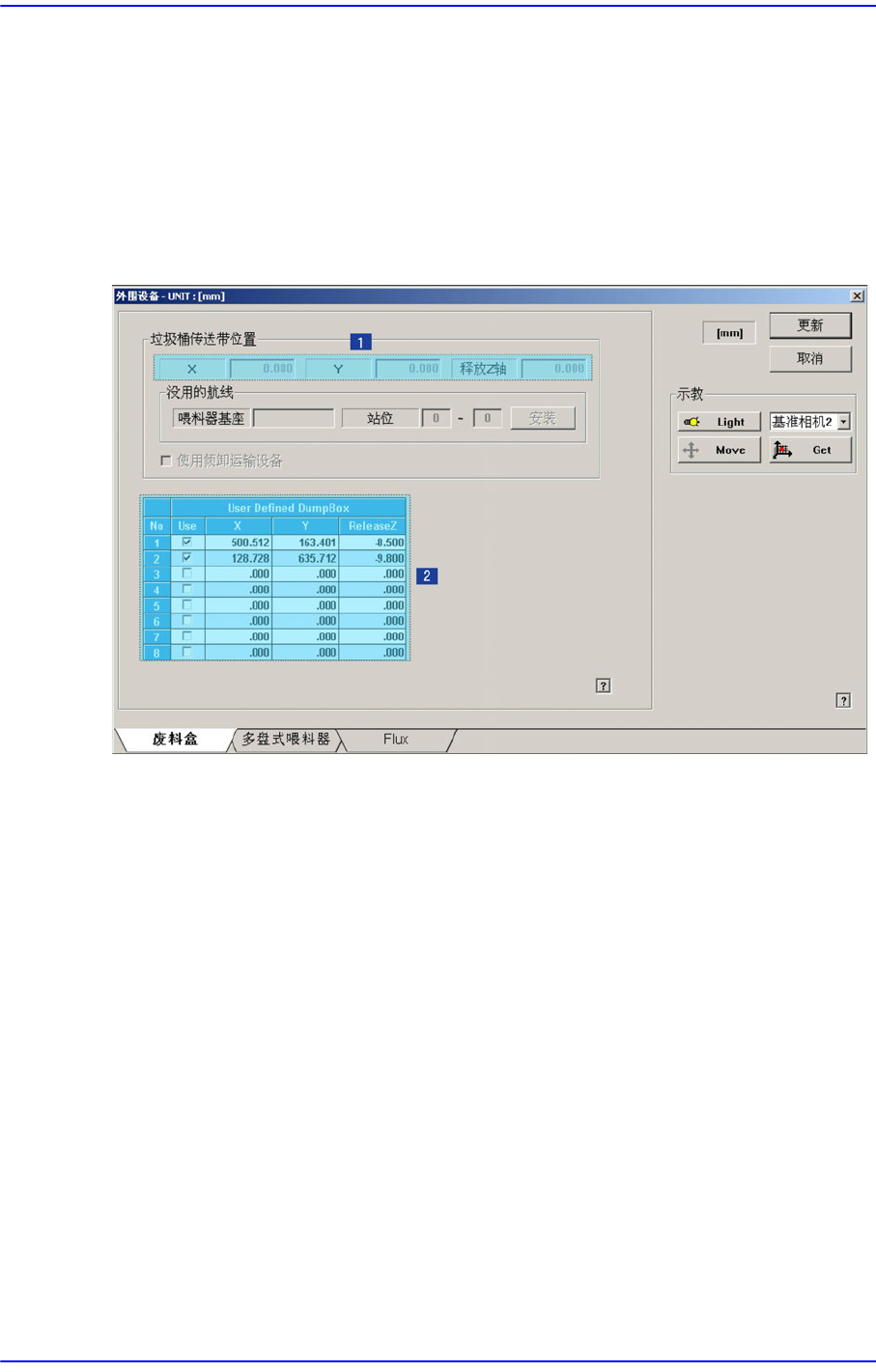This screenshot has width=876, height=1372.
Task: Enable Use checkbox for DumpBox row 3
Action: (x=187, y=573)
